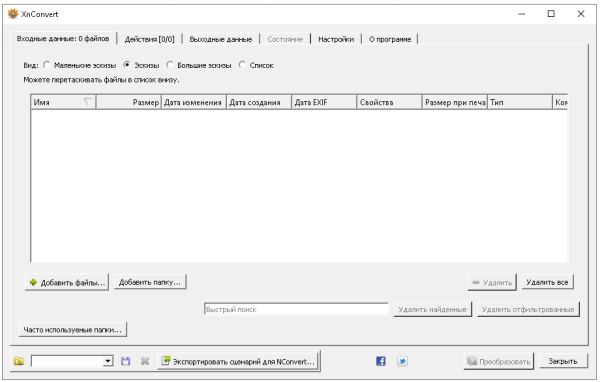Image resolution: width=600 pixels, height=382 pixels.
Task: Go to the Выходные данные tab
Action: [221, 39]
